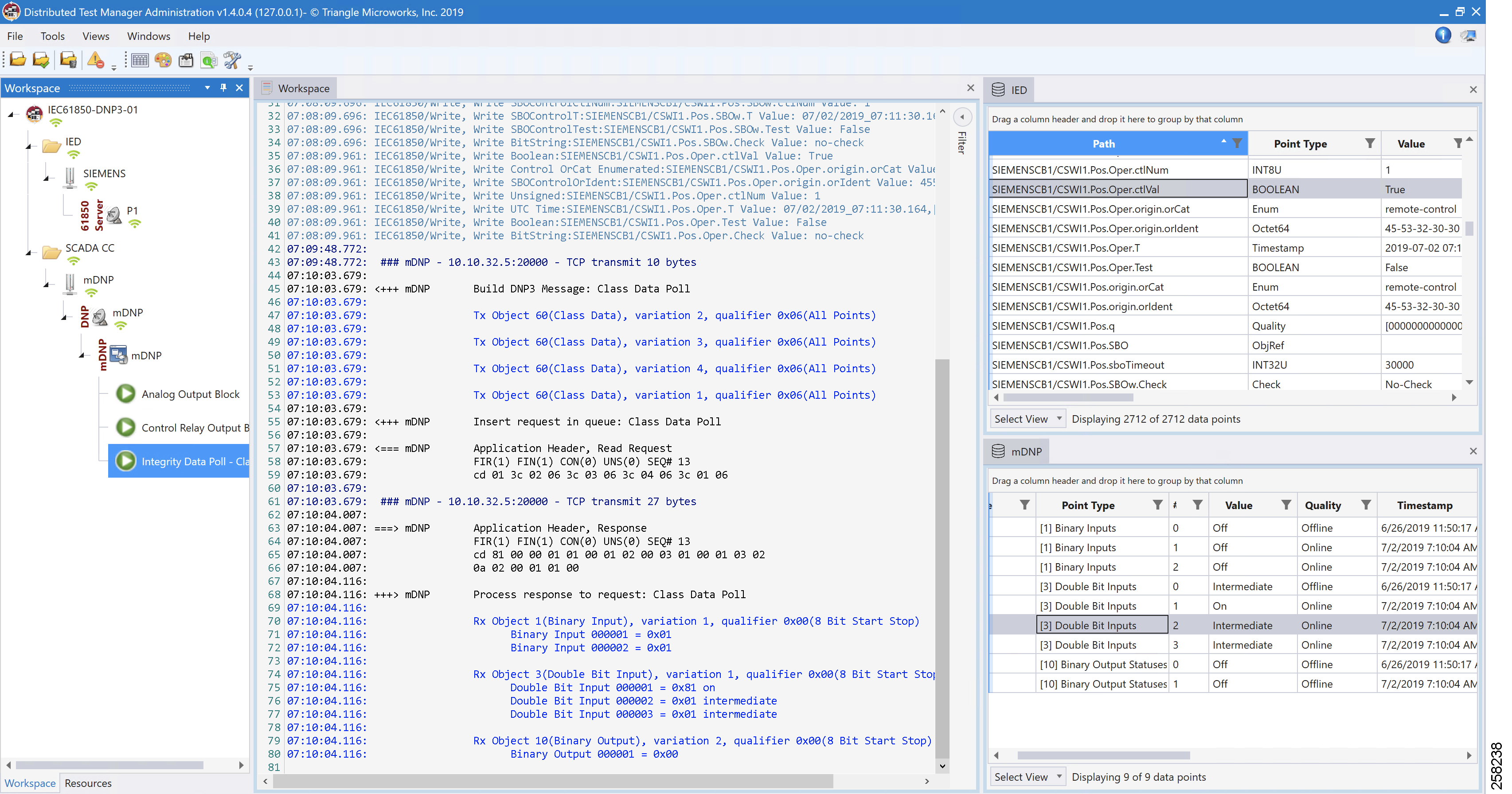Click Value filter funnel in mDNP grid

click(1286, 505)
